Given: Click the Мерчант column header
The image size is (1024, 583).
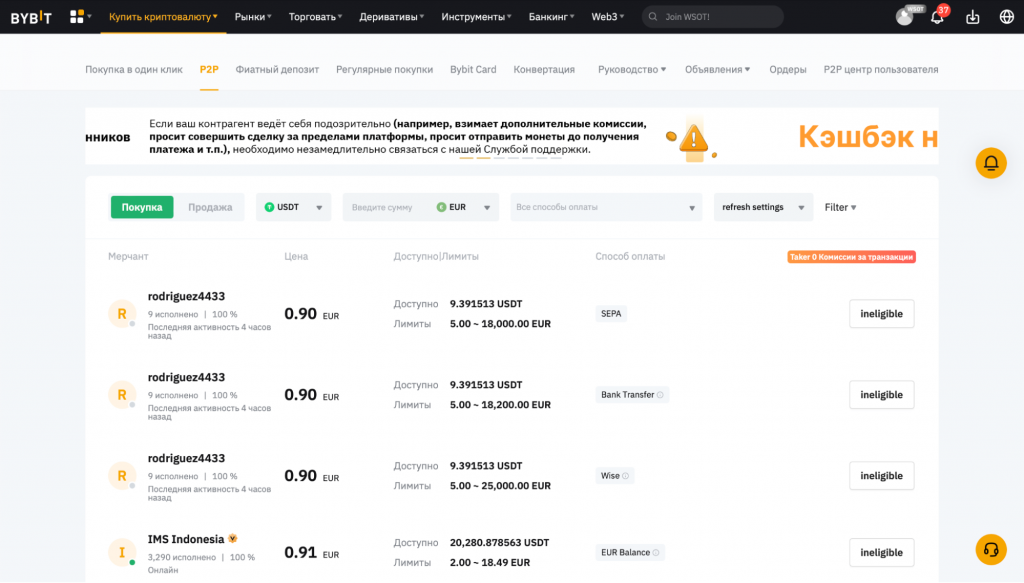Looking at the screenshot, I should [x=128, y=257].
